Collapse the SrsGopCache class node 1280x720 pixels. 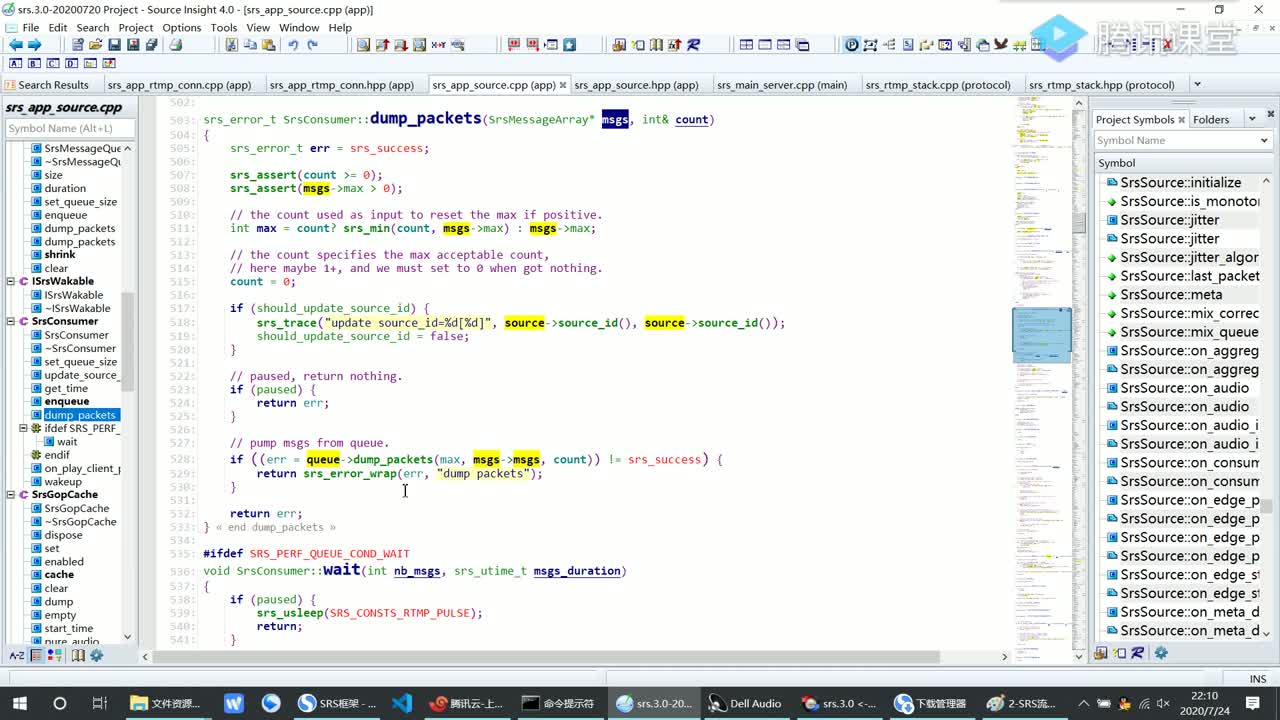pos(11,495)
